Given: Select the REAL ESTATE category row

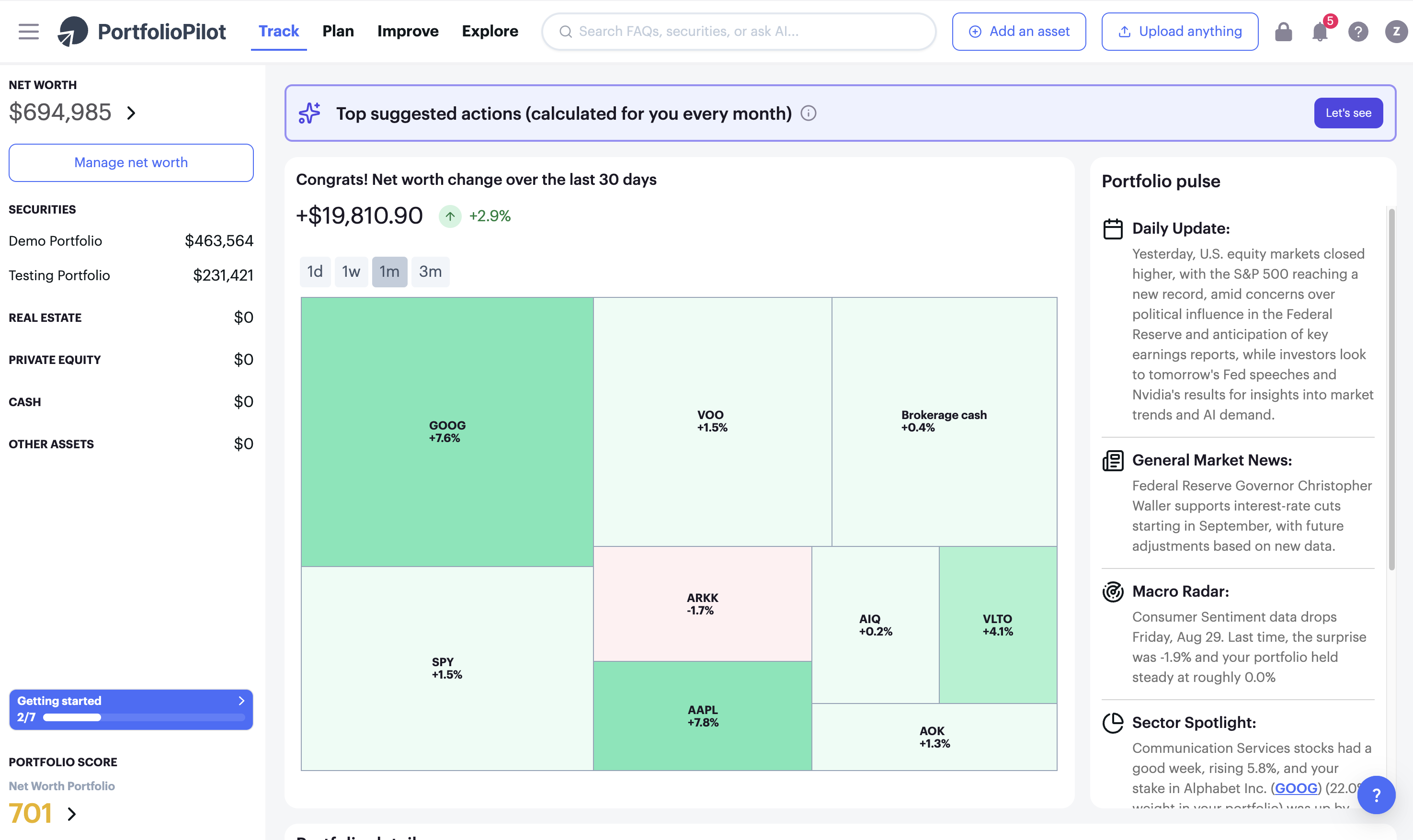Looking at the screenshot, I should [131, 318].
